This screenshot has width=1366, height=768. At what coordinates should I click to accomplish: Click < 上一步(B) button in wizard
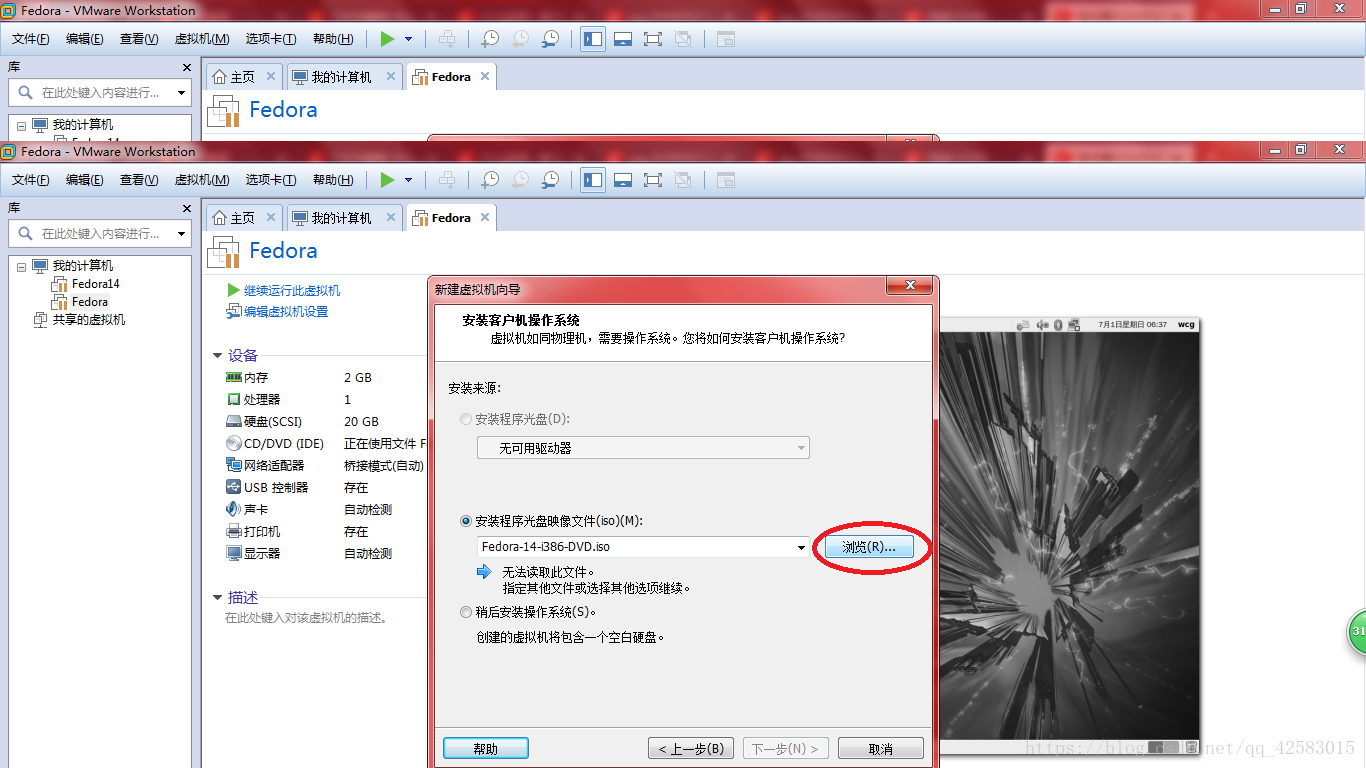click(691, 748)
